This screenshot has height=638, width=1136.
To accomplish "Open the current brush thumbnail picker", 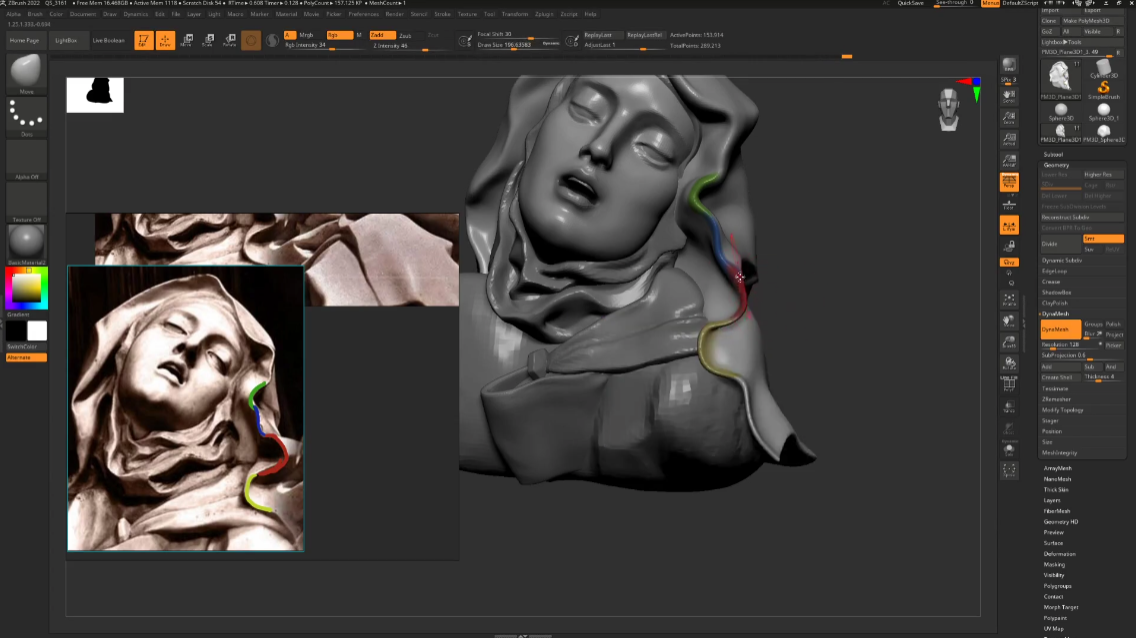I will 26,73.
